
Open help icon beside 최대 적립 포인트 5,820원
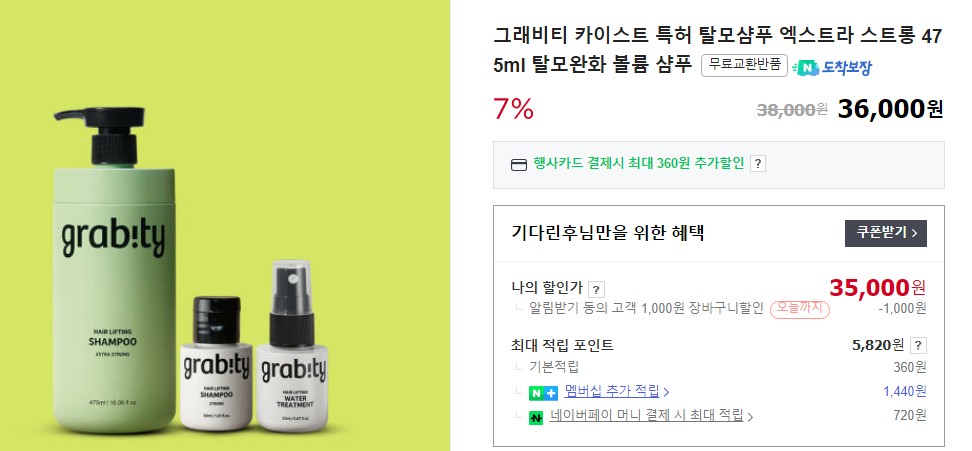pyautogui.click(x=919, y=346)
